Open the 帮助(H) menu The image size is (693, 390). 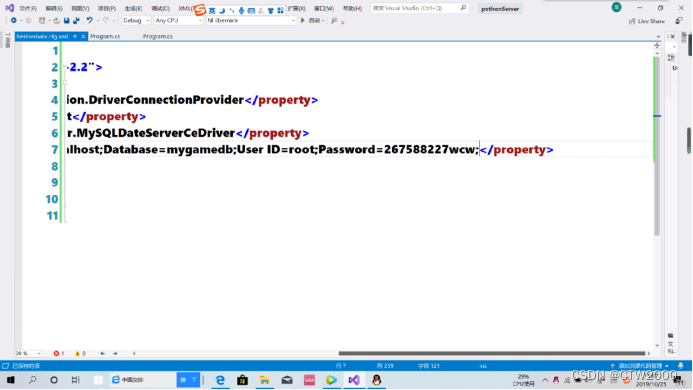pos(352,8)
